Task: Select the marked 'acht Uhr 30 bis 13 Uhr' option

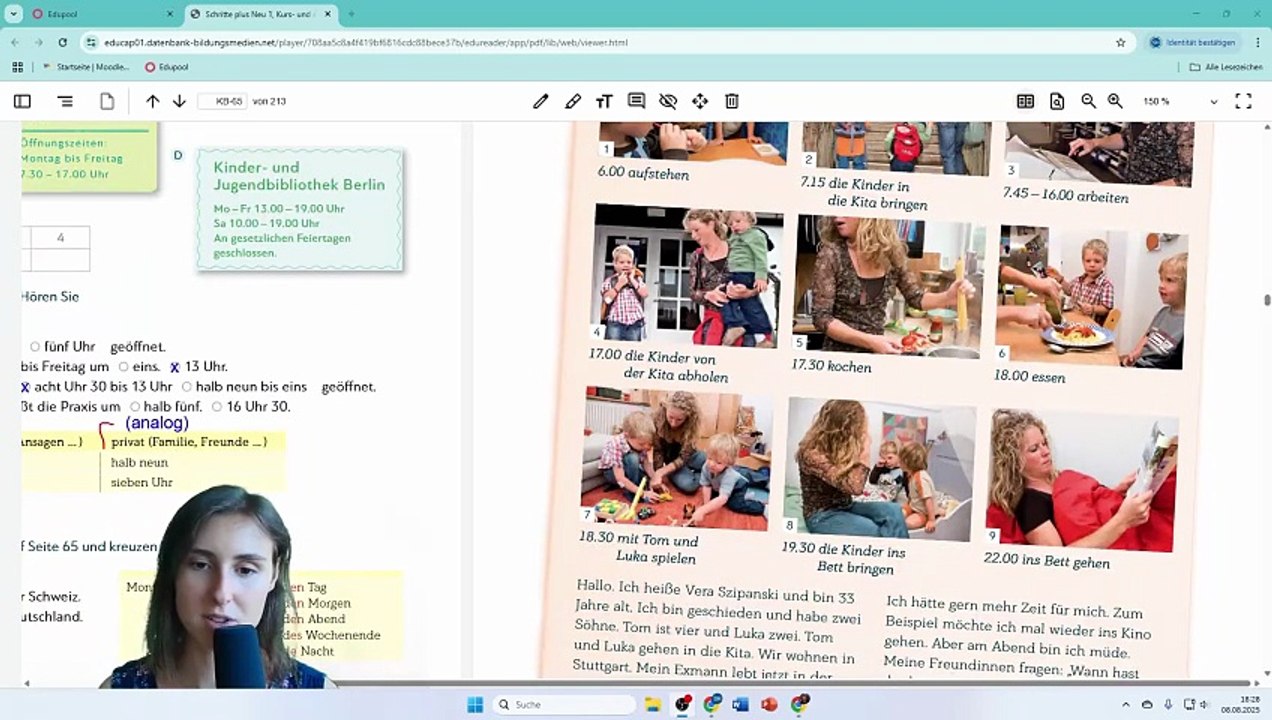Action: tap(25, 387)
